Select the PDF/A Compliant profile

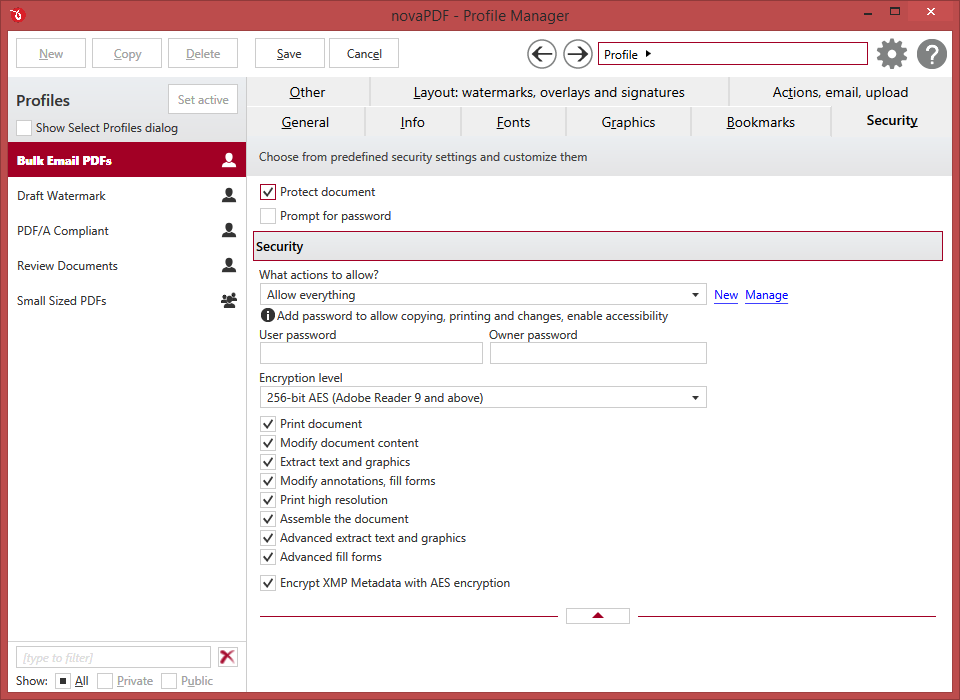coord(63,231)
